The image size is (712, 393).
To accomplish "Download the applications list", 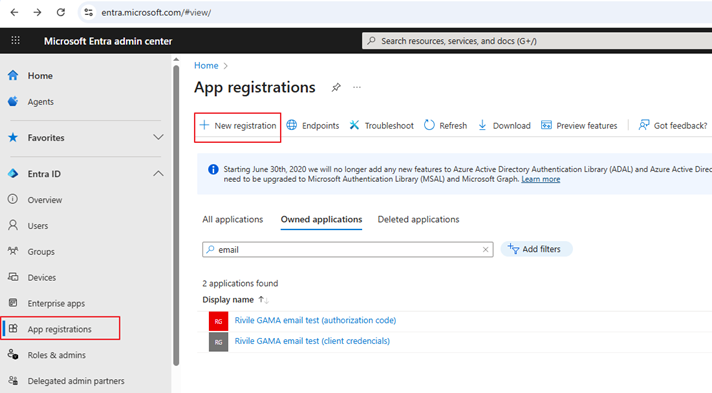I will [504, 125].
